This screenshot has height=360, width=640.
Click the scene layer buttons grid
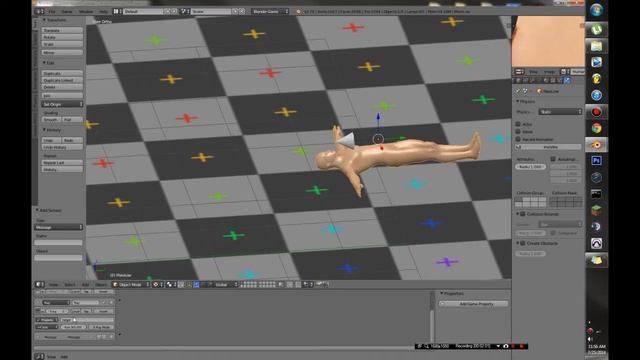click(x=258, y=284)
